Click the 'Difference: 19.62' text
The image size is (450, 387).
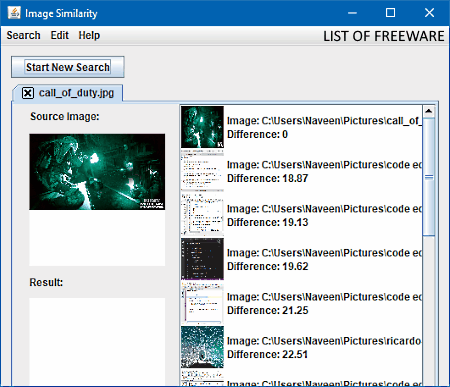tap(267, 266)
